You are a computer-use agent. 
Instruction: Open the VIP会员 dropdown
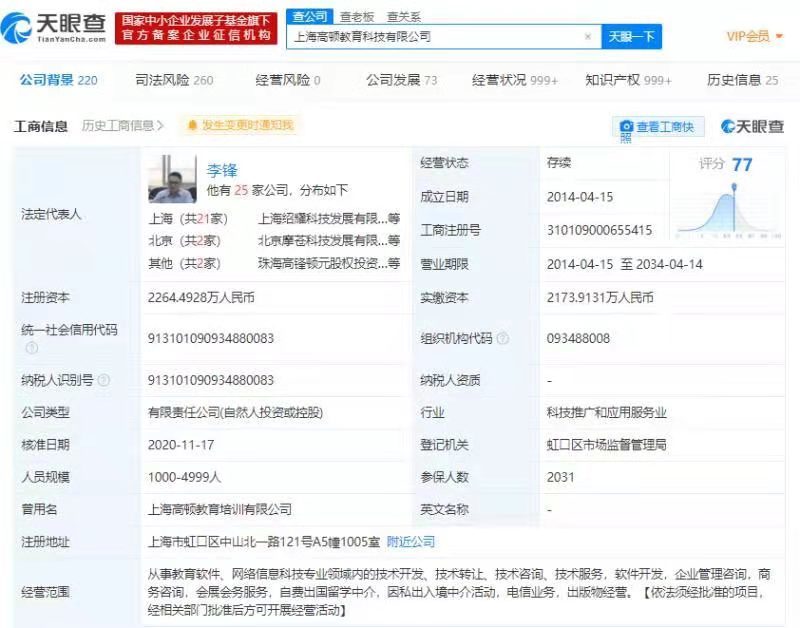click(754, 36)
